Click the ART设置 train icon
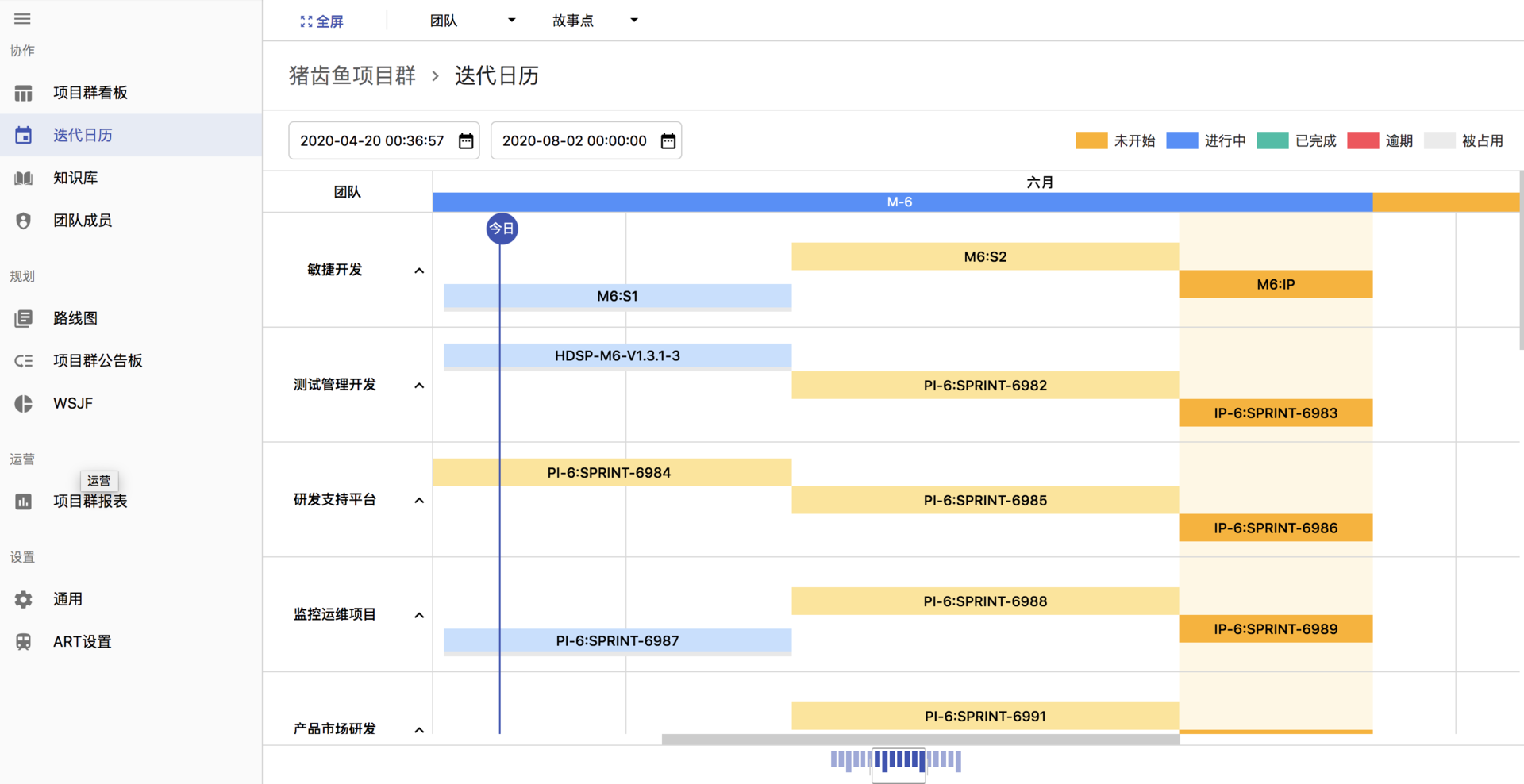The image size is (1524, 784). [24, 642]
